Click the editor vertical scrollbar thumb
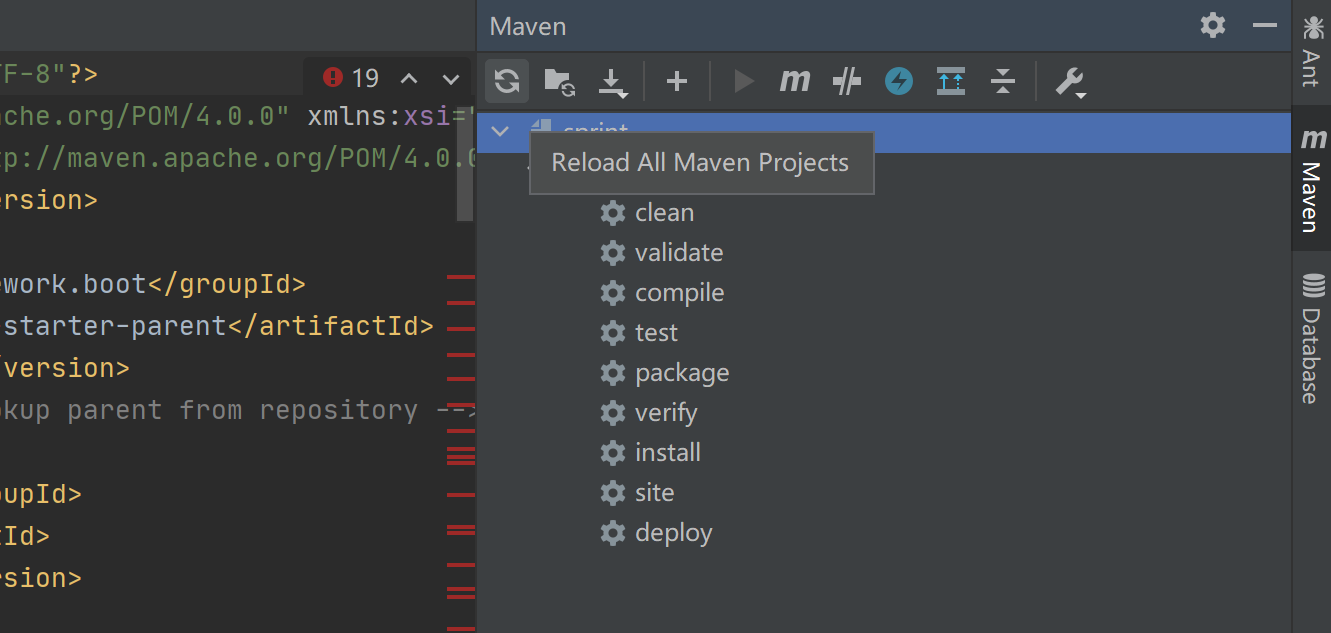 tap(465, 165)
